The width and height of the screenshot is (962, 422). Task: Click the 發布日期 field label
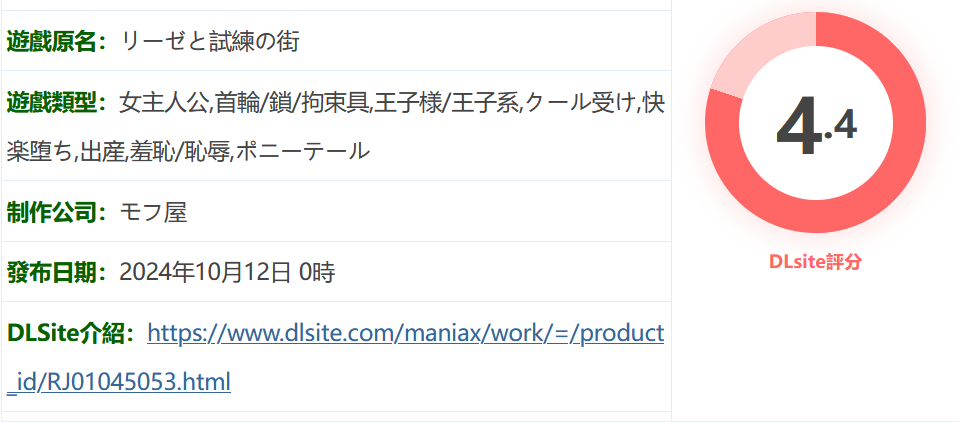tap(52, 273)
